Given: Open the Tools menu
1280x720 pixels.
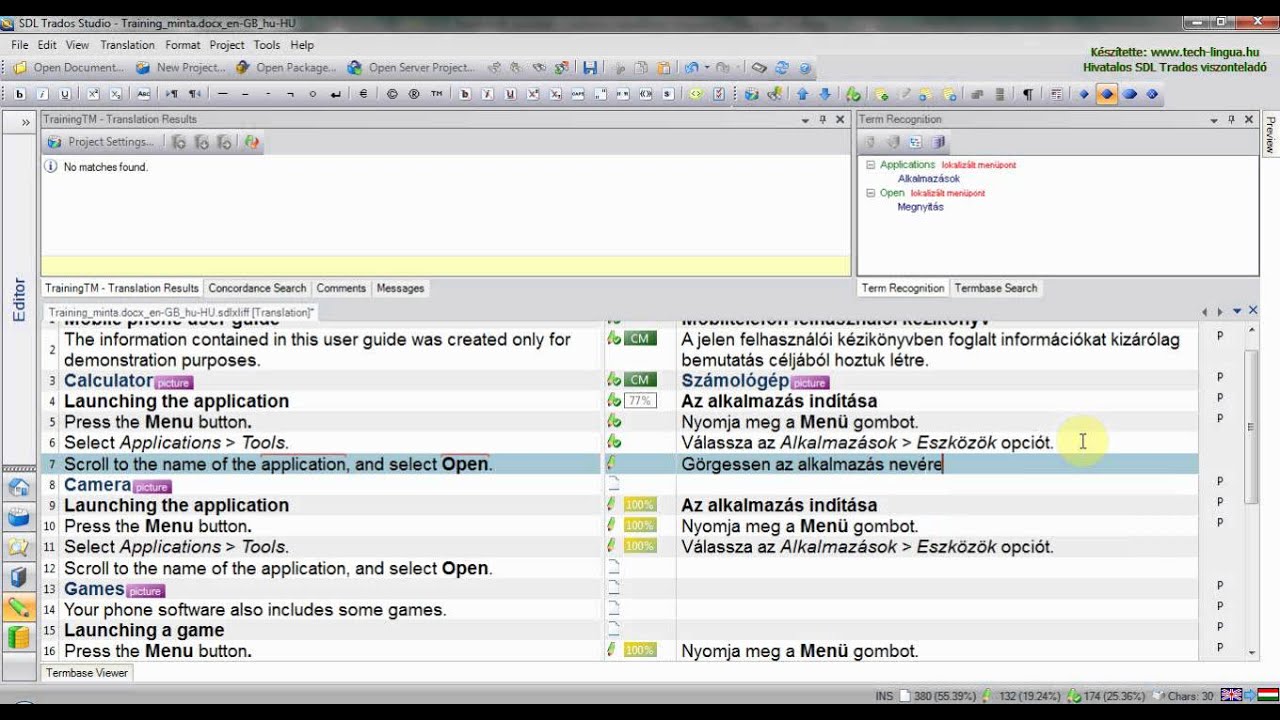Looking at the screenshot, I should point(267,45).
